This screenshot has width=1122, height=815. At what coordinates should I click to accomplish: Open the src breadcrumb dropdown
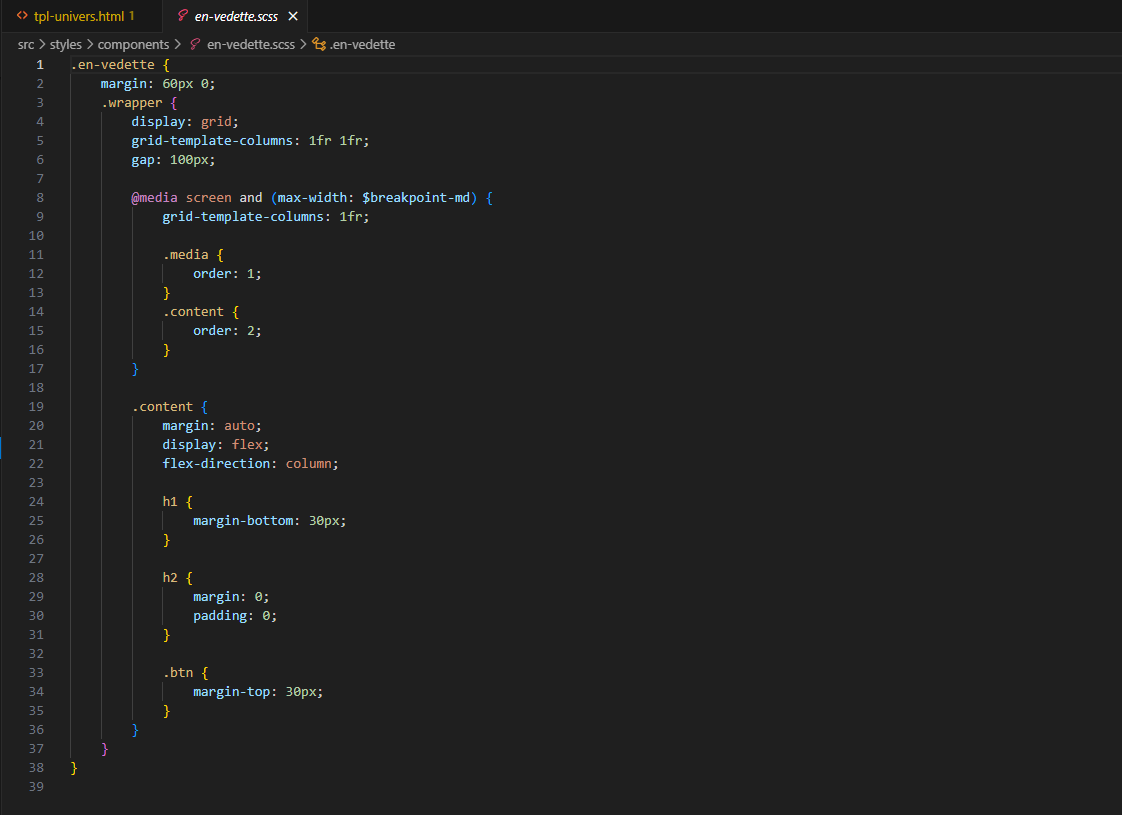(x=26, y=44)
